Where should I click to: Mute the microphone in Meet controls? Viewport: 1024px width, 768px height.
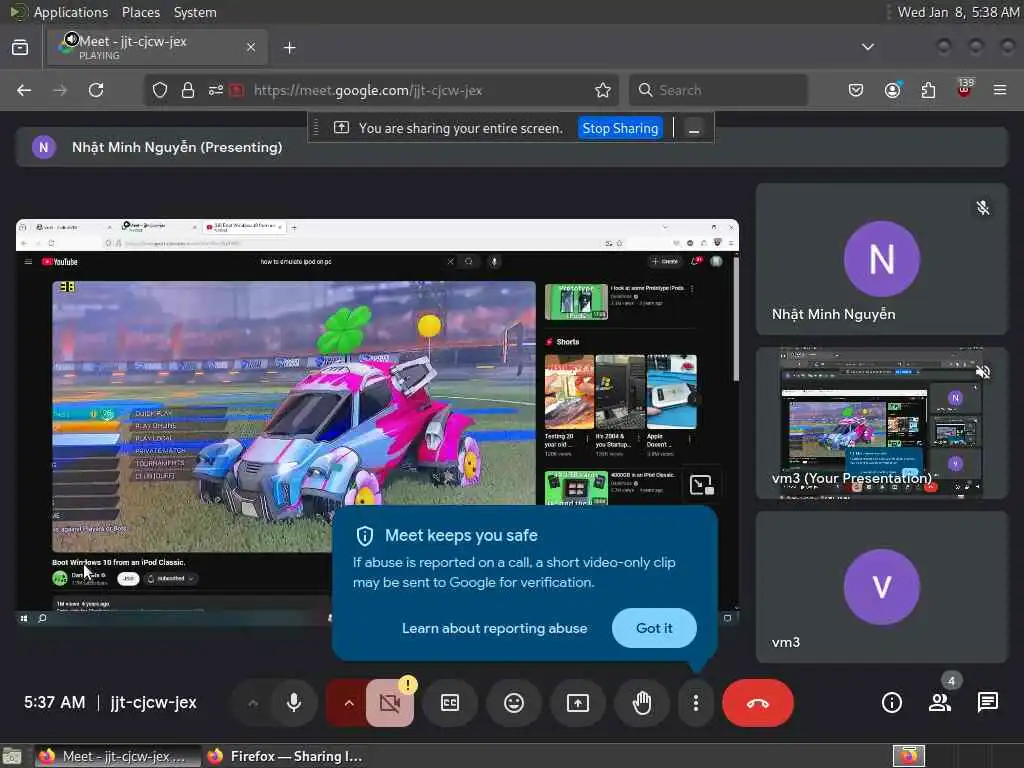click(x=294, y=703)
